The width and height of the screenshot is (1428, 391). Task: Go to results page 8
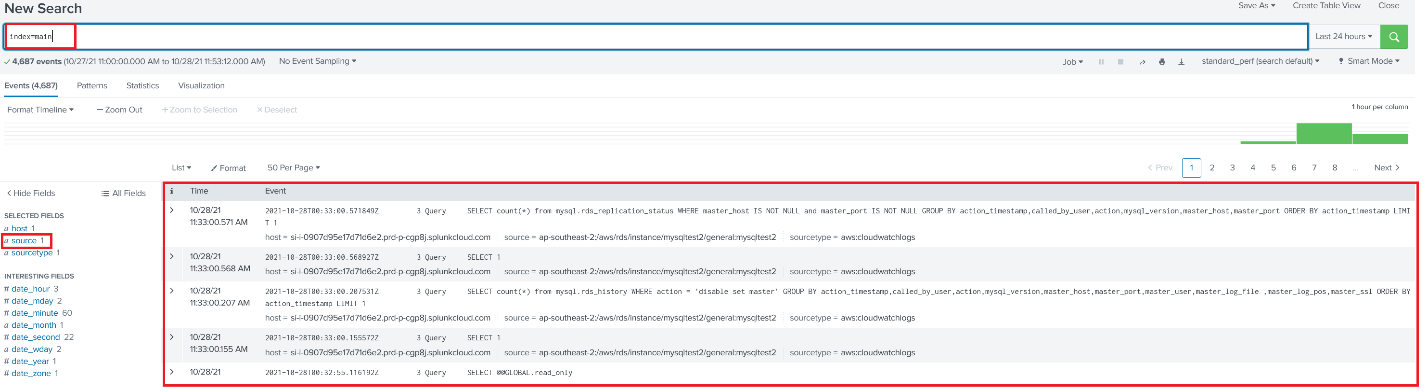coord(1335,168)
